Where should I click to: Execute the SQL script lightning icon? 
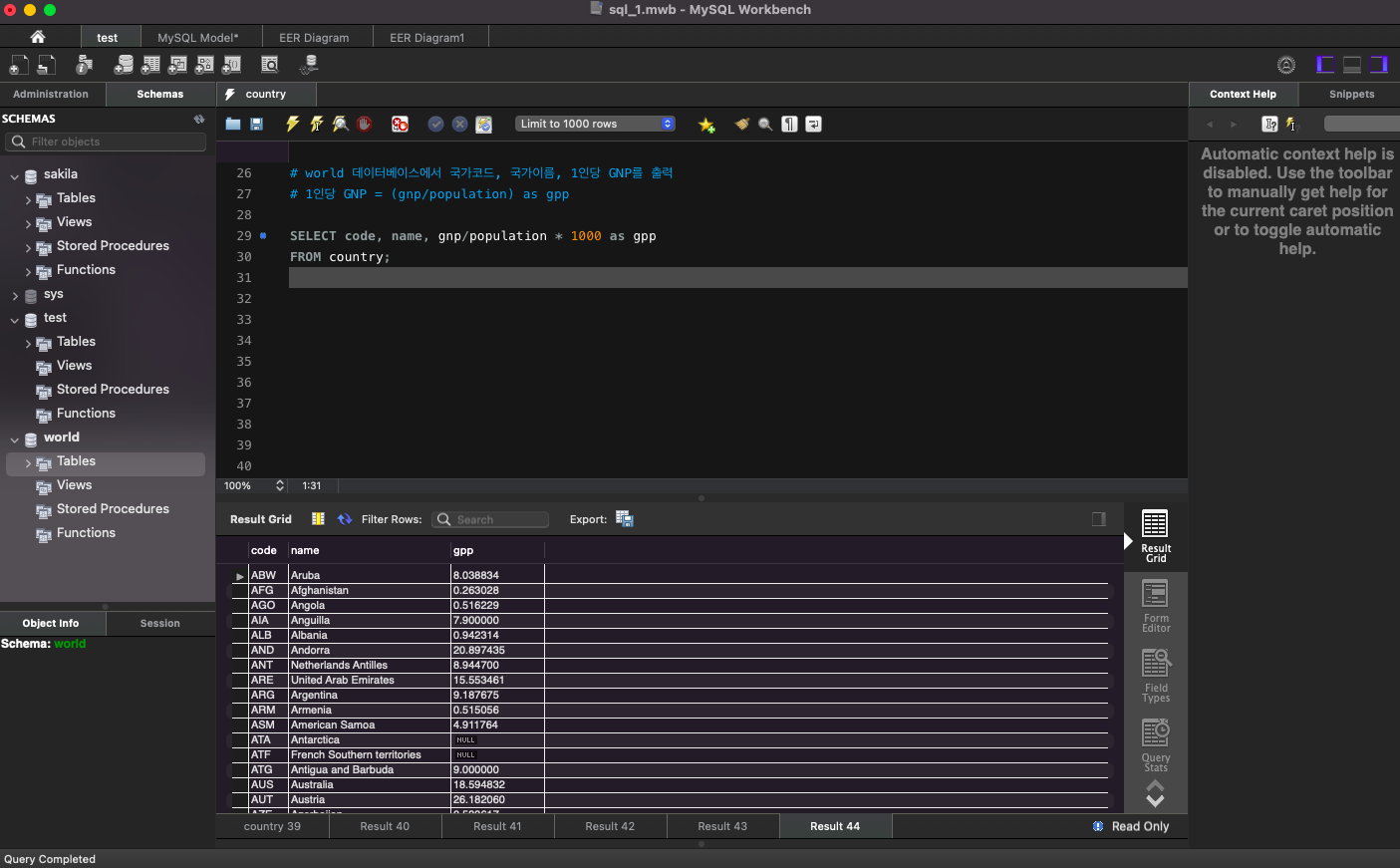pyautogui.click(x=292, y=125)
